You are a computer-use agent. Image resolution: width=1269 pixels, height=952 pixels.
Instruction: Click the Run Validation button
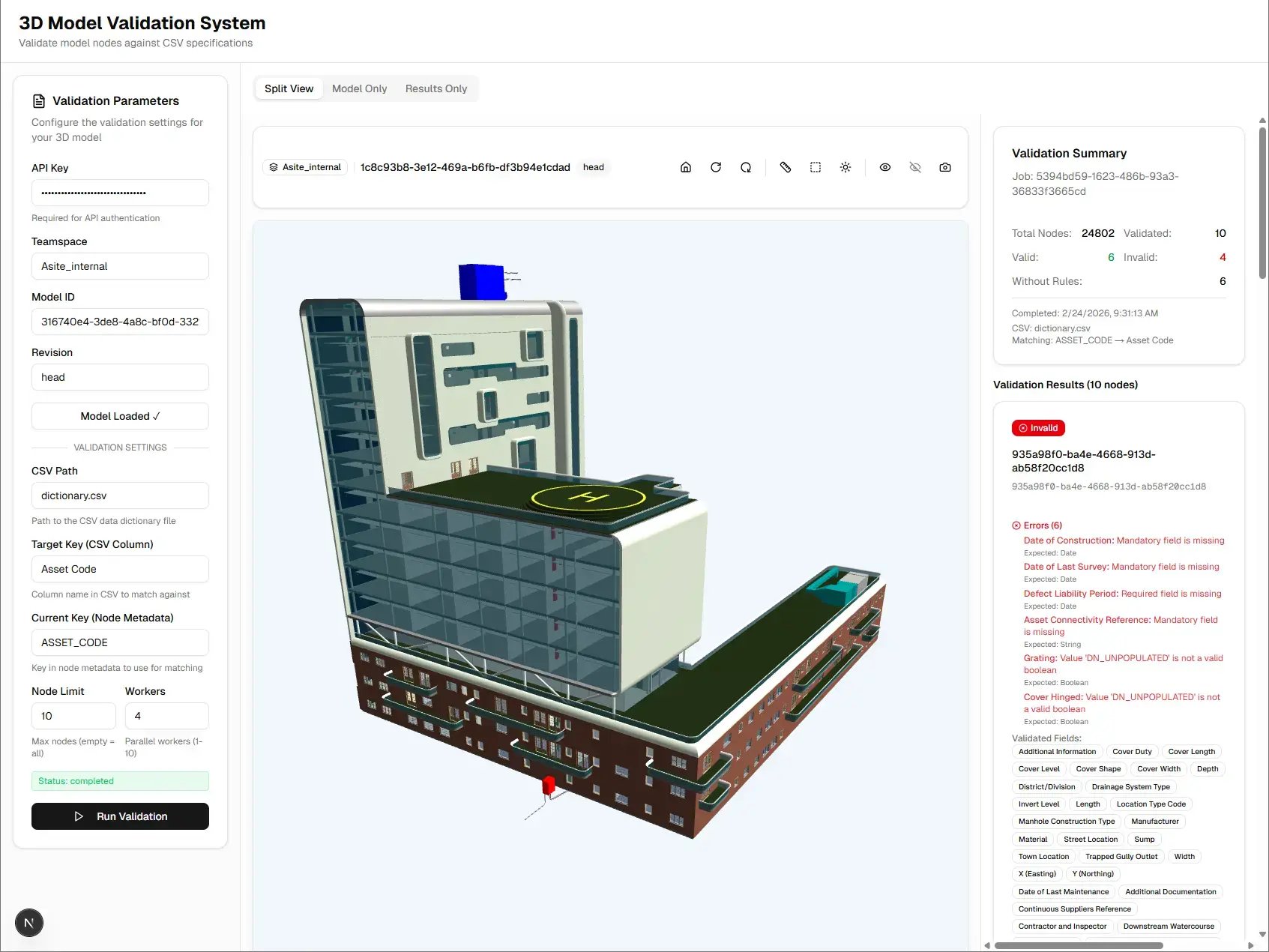(x=120, y=816)
